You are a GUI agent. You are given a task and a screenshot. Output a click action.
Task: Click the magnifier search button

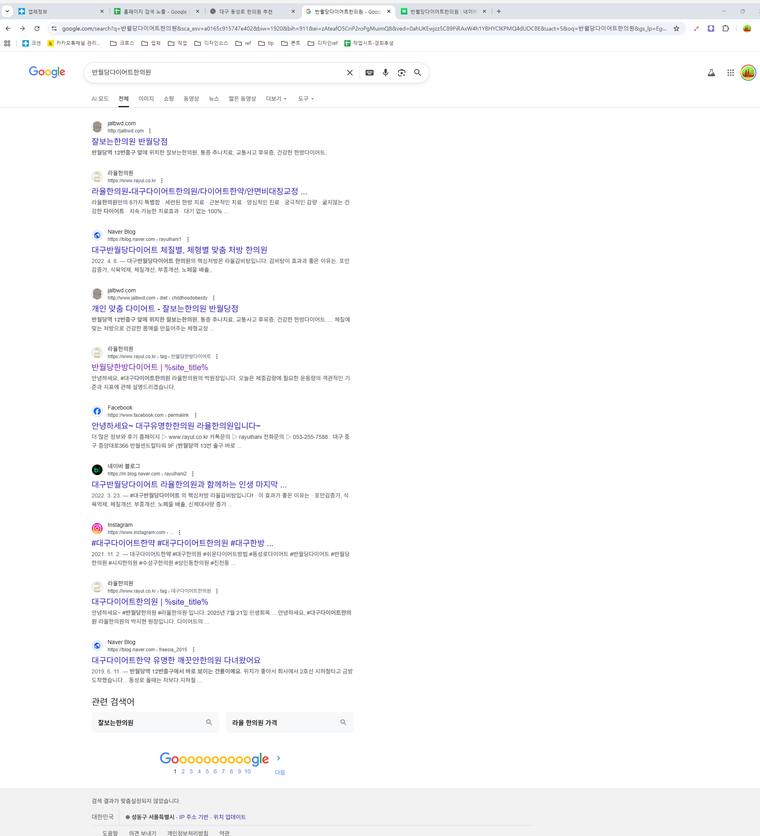coord(418,73)
